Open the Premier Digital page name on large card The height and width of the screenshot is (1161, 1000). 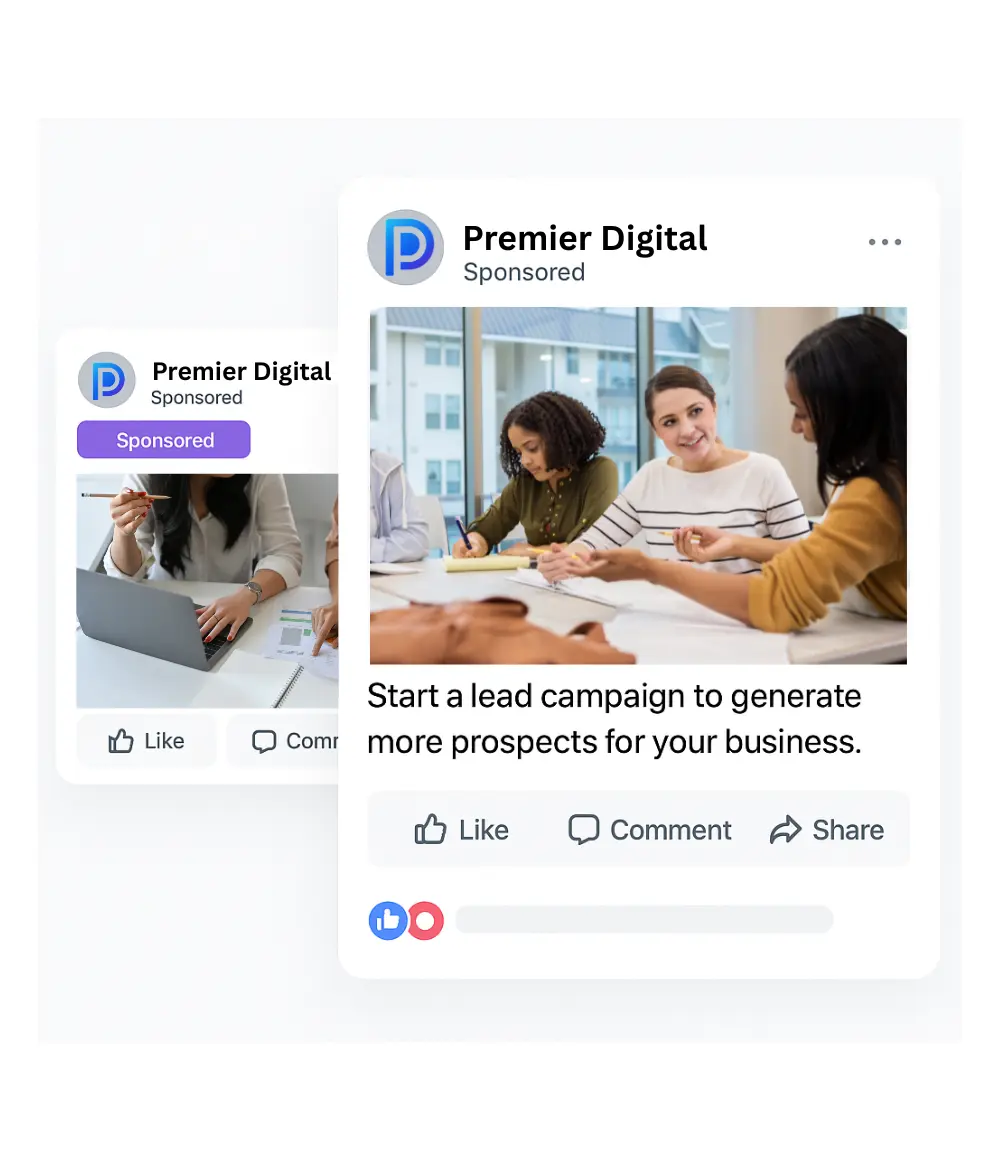click(x=585, y=238)
